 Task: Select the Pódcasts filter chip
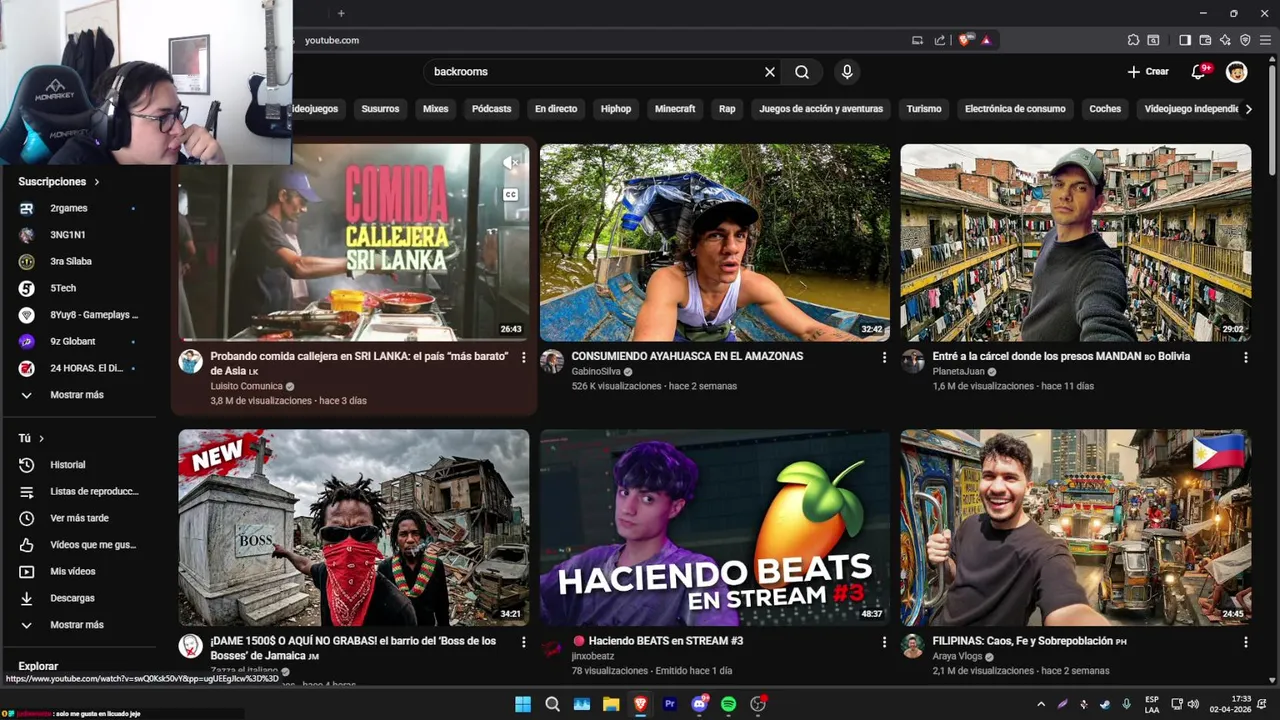coord(491,109)
